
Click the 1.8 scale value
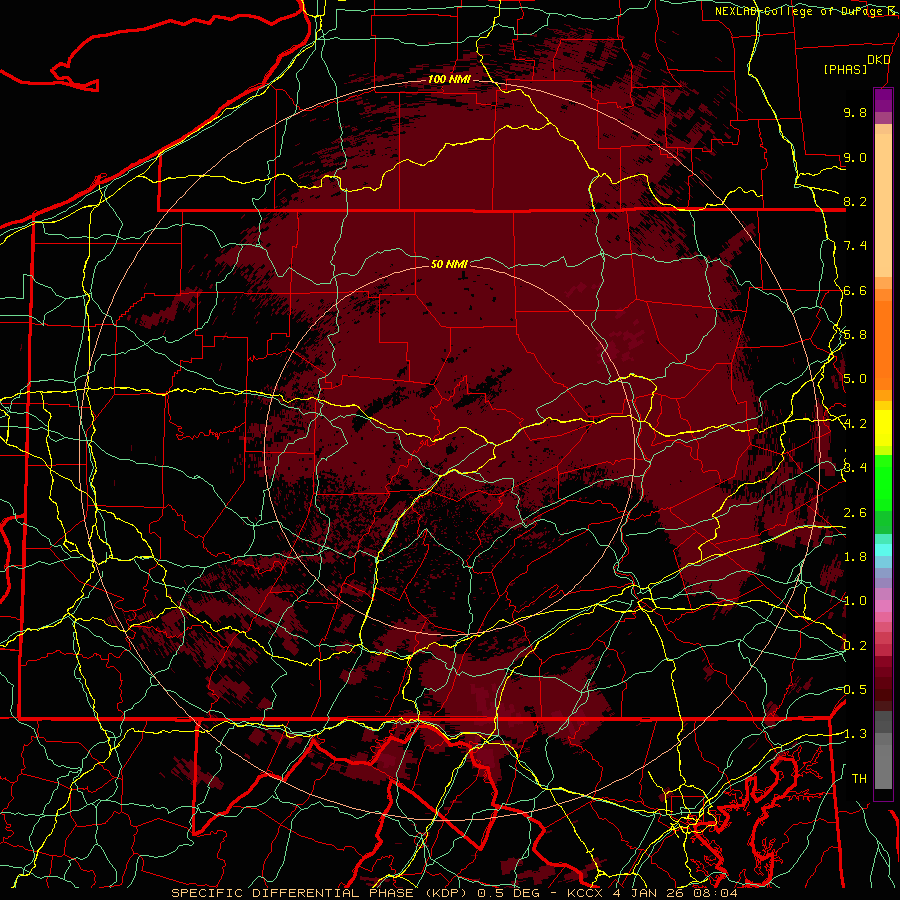tap(855, 556)
